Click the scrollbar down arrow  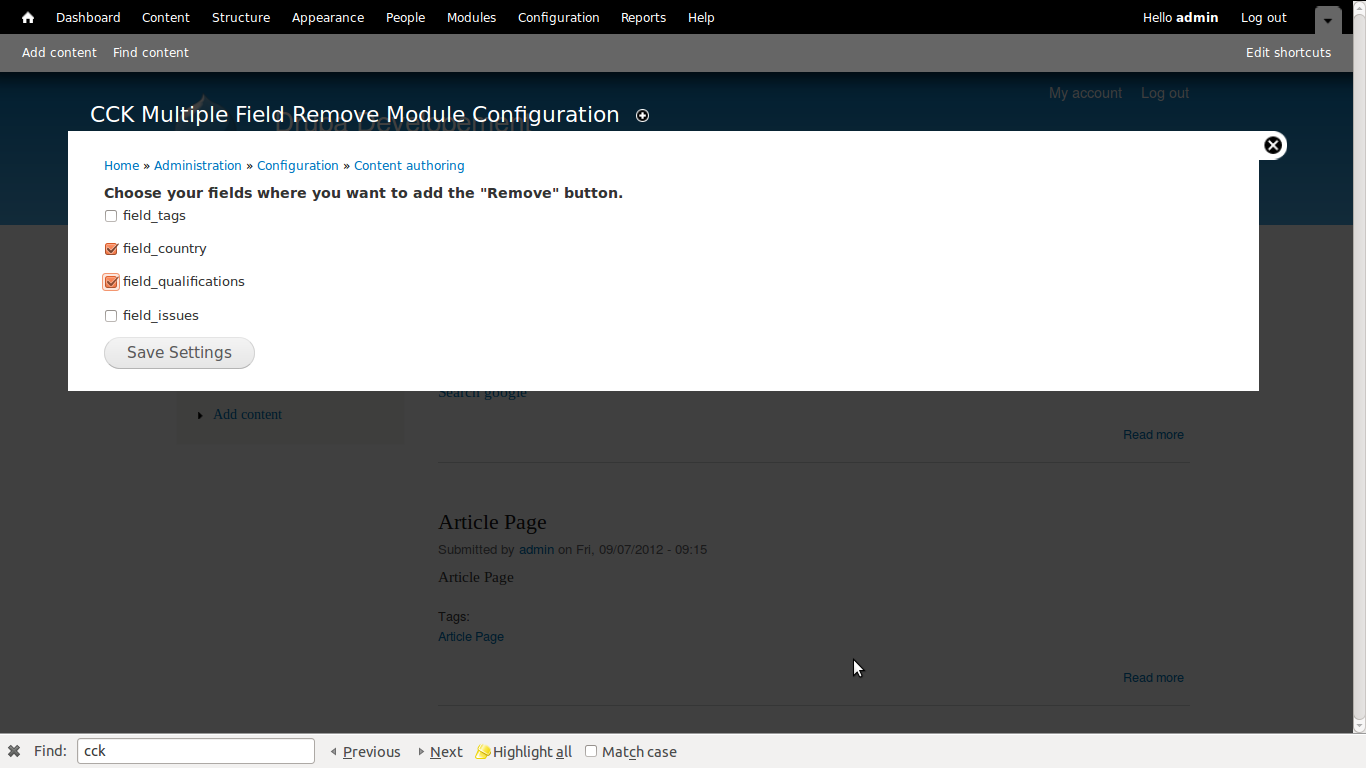tap(1358, 726)
